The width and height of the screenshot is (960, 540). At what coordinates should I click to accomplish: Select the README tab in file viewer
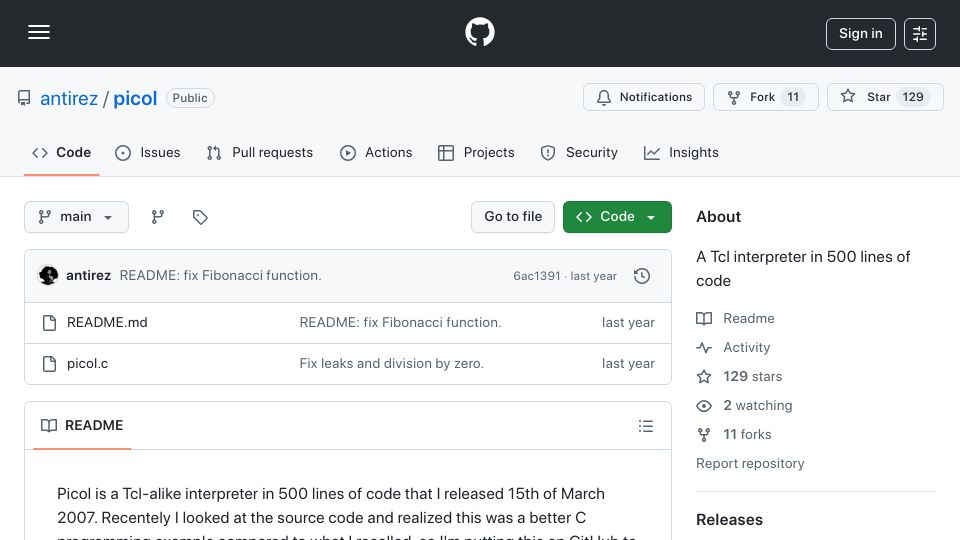point(82,426)
